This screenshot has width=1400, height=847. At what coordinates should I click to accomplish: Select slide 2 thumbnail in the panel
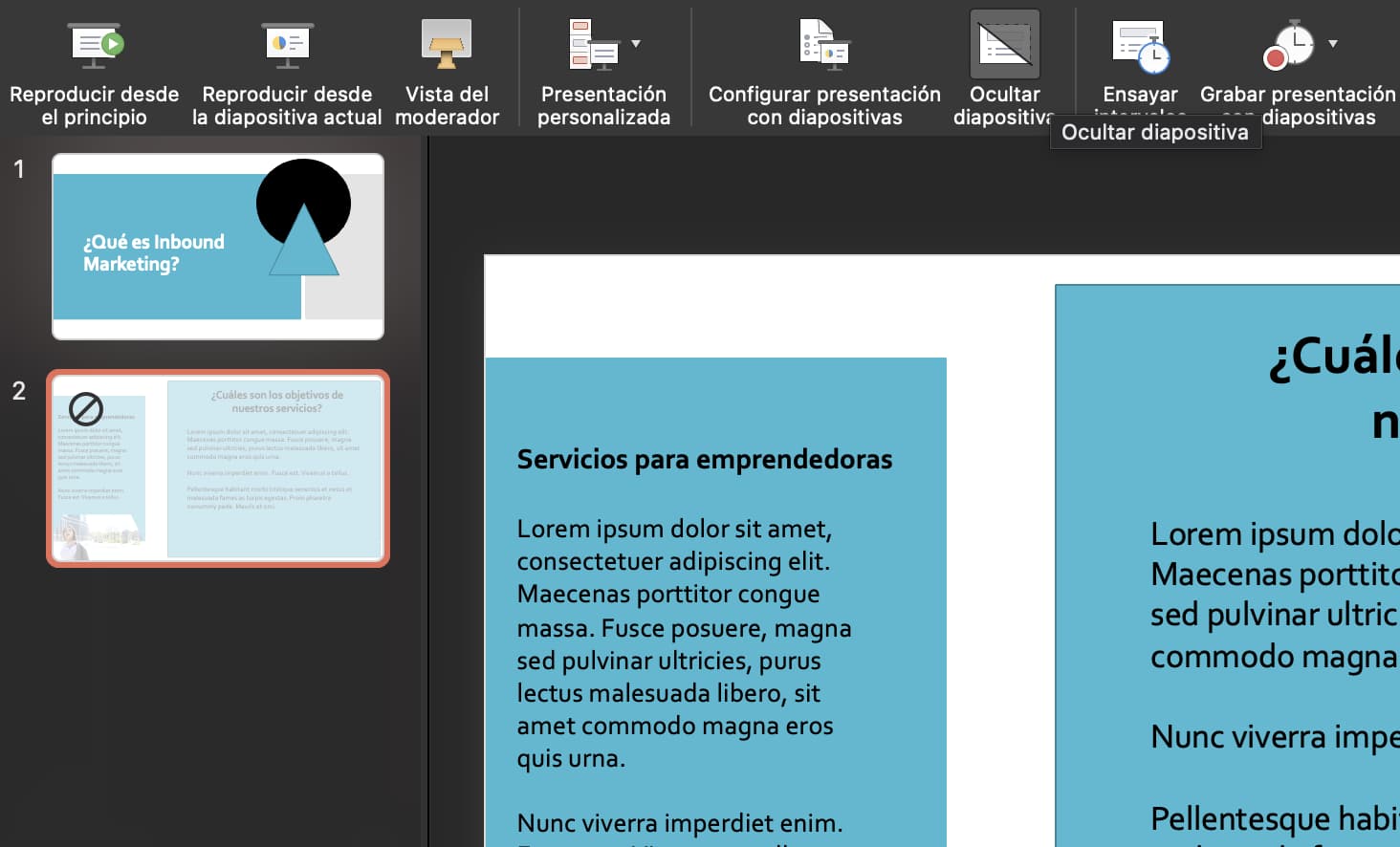point(217,467)
